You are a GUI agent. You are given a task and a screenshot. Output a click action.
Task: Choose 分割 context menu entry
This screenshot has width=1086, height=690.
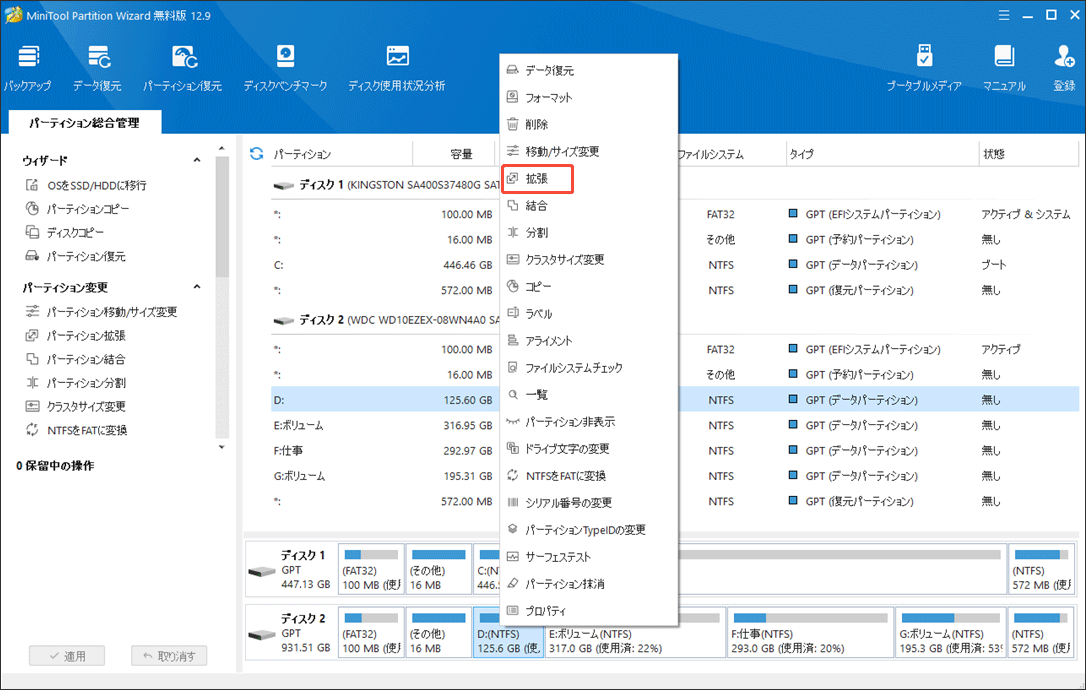[589, 232]
